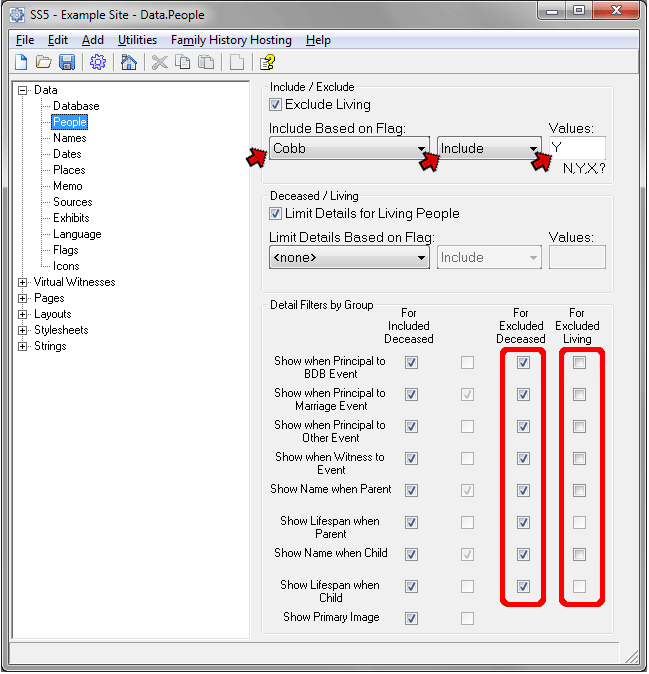
Task: Click the Save floppy disk icon
Action: pyautogui.click(x=67, y=63)
